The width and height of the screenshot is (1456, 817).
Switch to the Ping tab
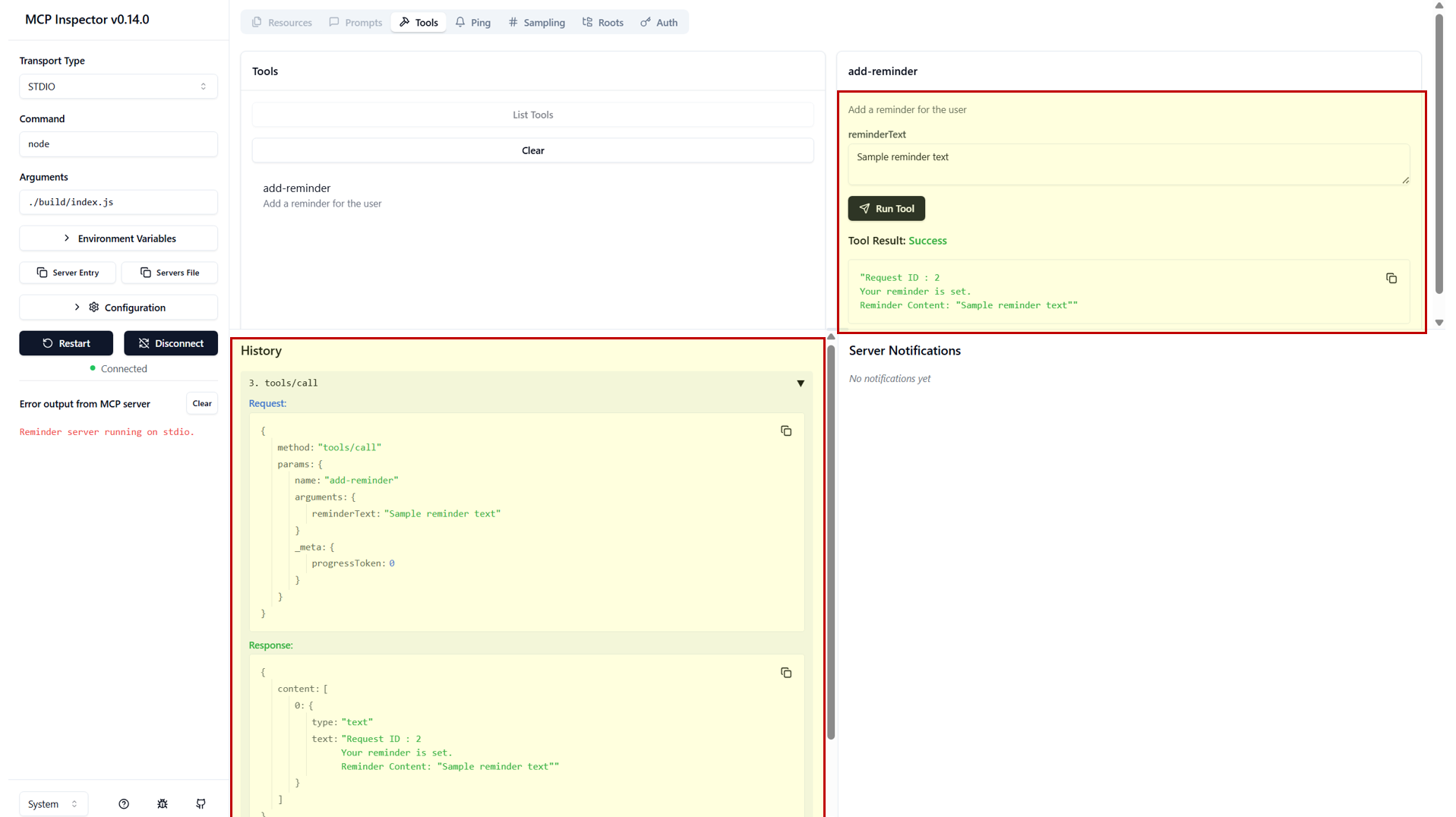tap(473, 23)
